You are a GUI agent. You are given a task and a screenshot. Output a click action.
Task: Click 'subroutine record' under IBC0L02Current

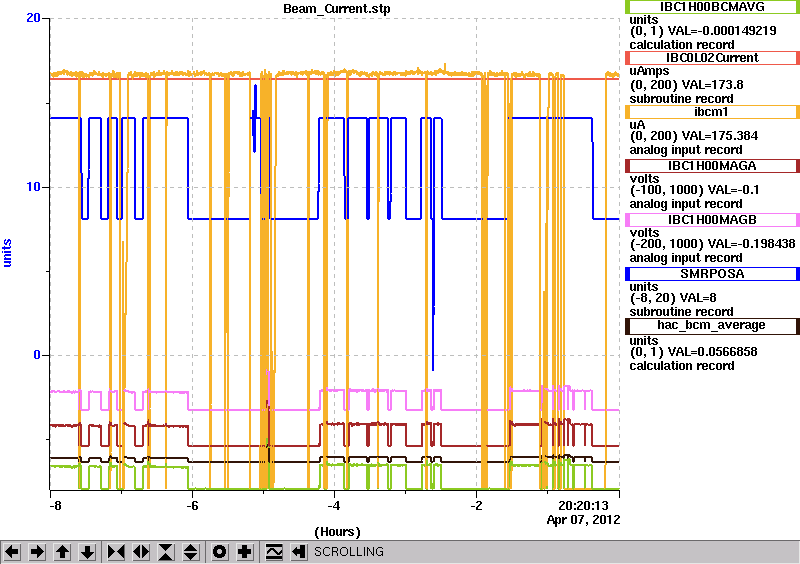[681, 99]
